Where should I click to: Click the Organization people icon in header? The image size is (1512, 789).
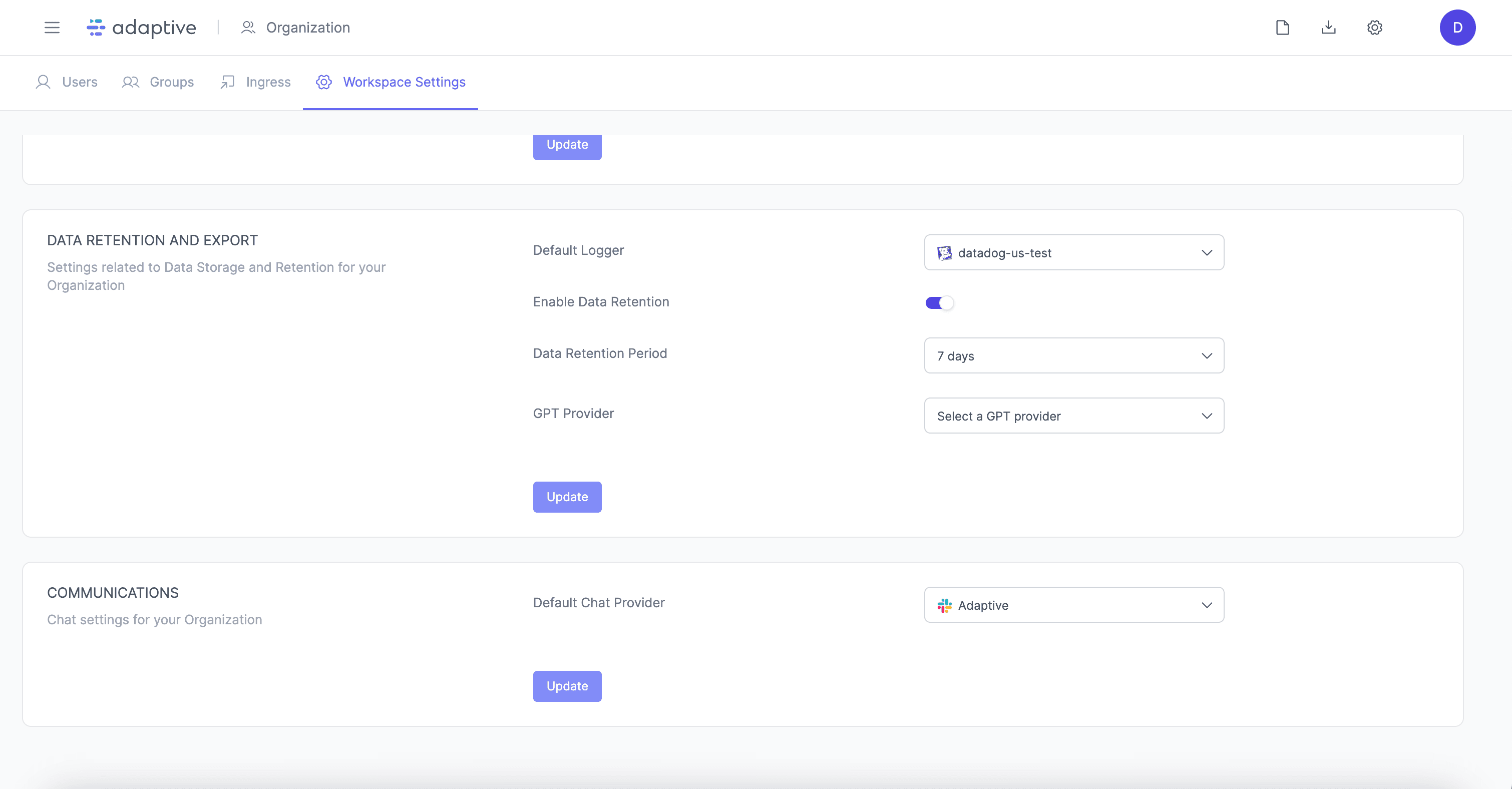point(248,28)
